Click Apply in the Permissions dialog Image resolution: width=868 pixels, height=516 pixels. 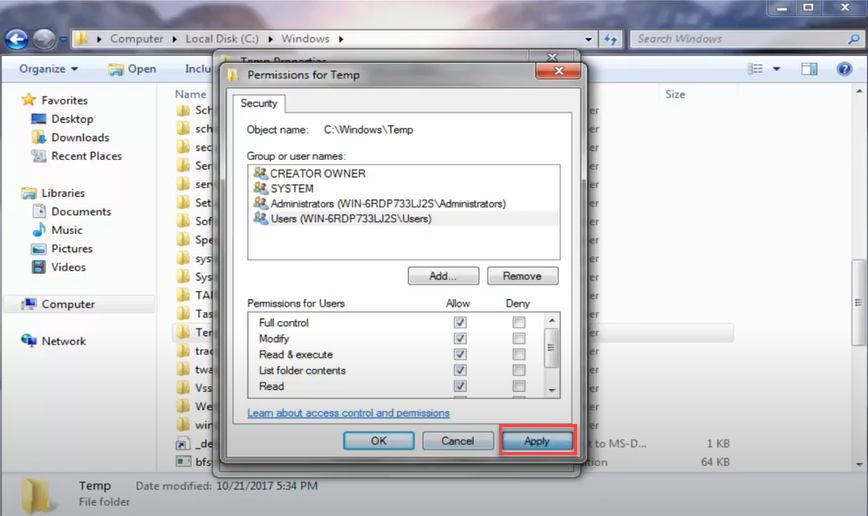[537, 441]
